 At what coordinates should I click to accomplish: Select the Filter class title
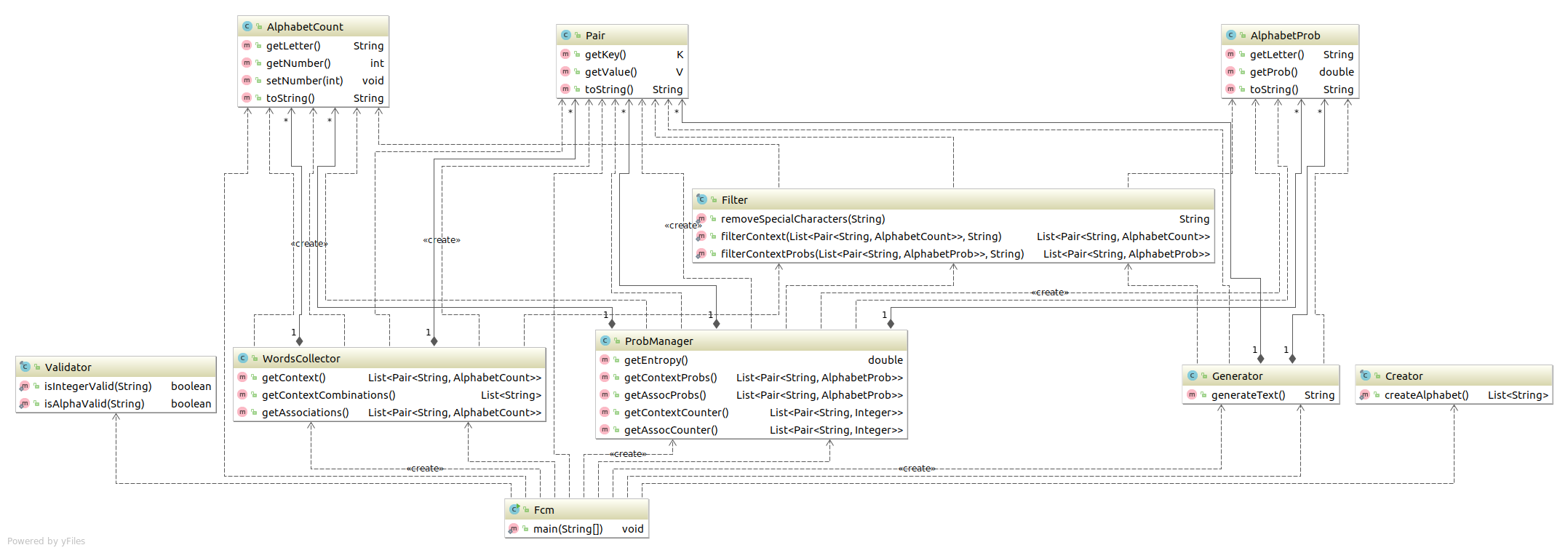(734, 200)
